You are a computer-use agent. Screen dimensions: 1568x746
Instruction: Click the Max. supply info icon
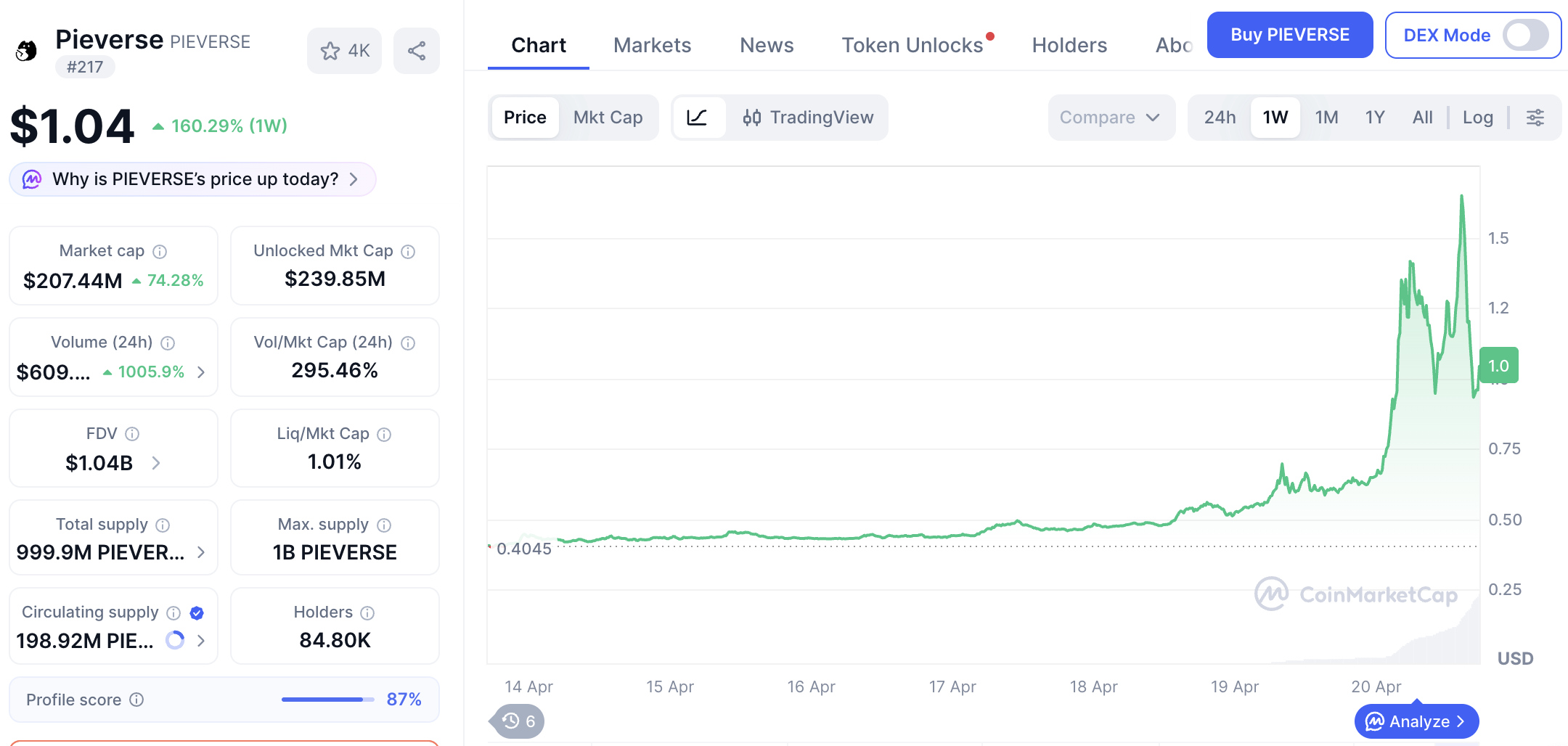pos(385,525)
